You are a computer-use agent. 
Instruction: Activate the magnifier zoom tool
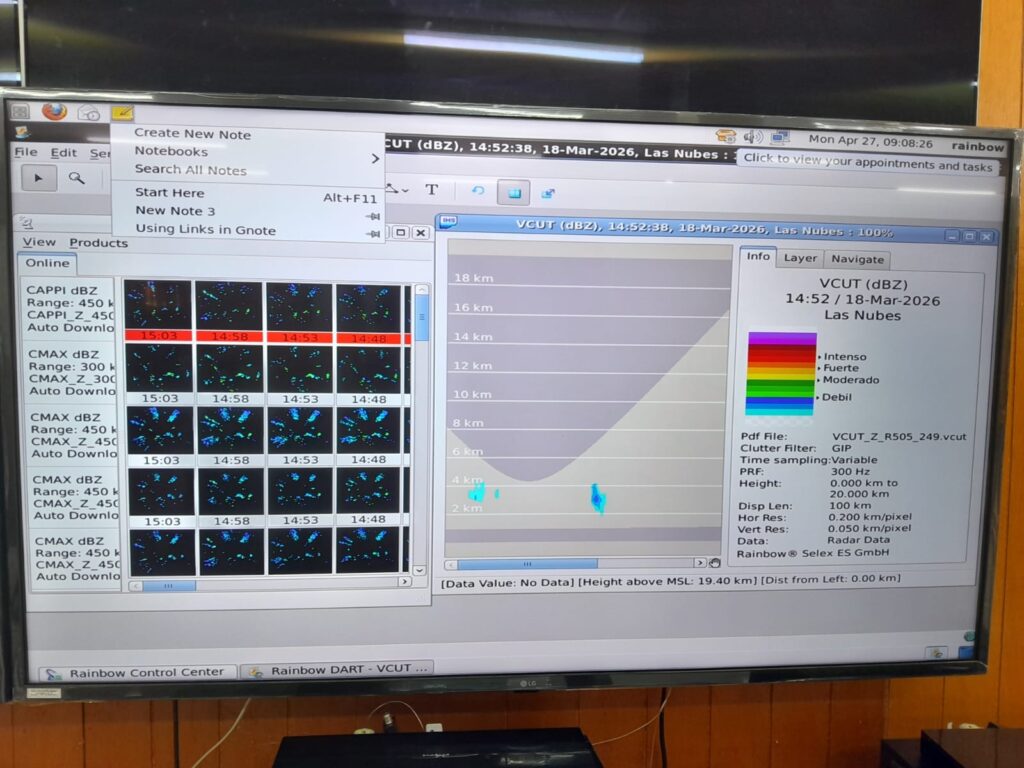pyautogui.click(x=77, y=179)
